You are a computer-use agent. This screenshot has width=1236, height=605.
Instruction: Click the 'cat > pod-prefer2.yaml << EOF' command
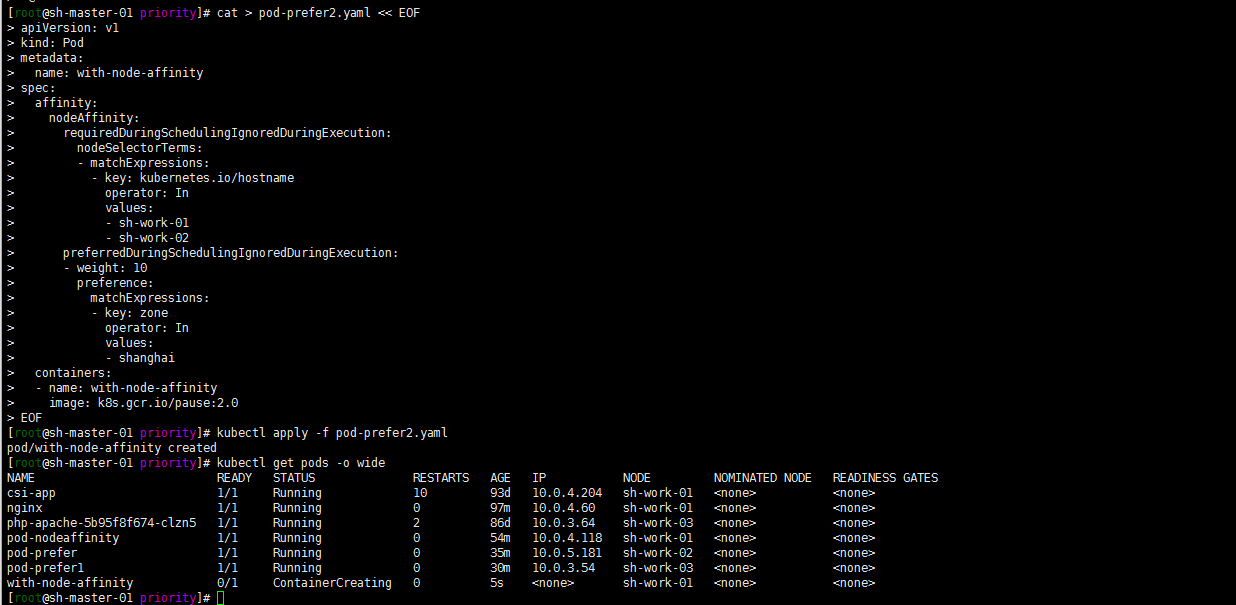[318, 13]
